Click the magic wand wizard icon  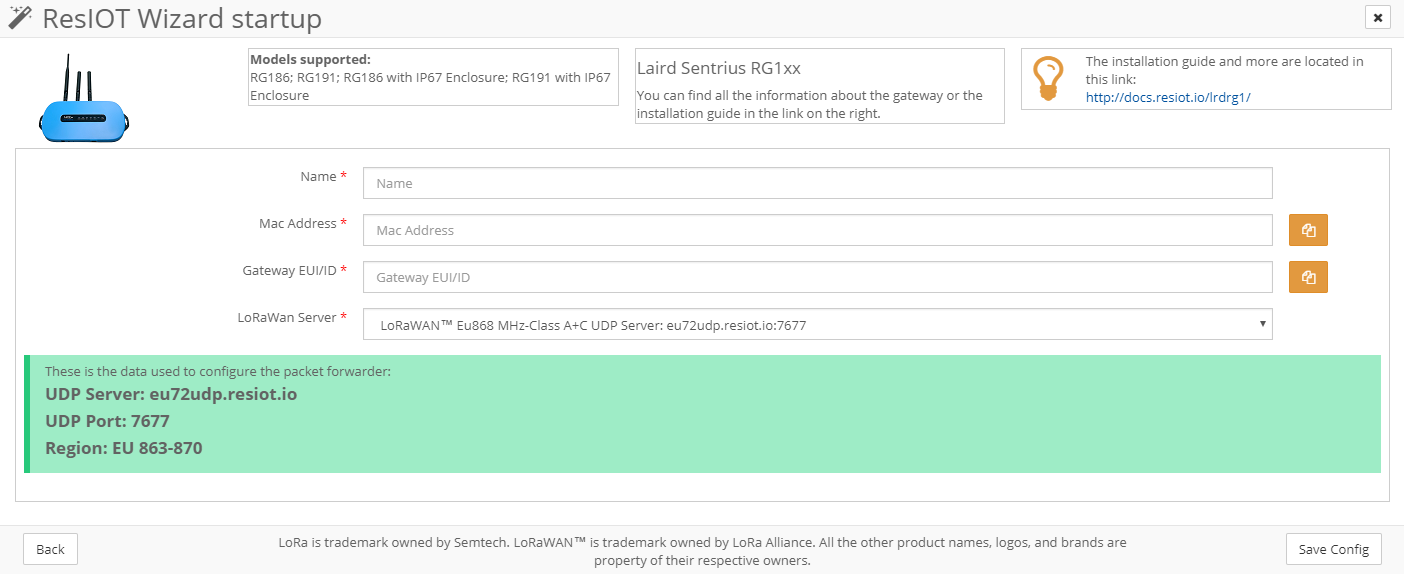click(19, 17)
